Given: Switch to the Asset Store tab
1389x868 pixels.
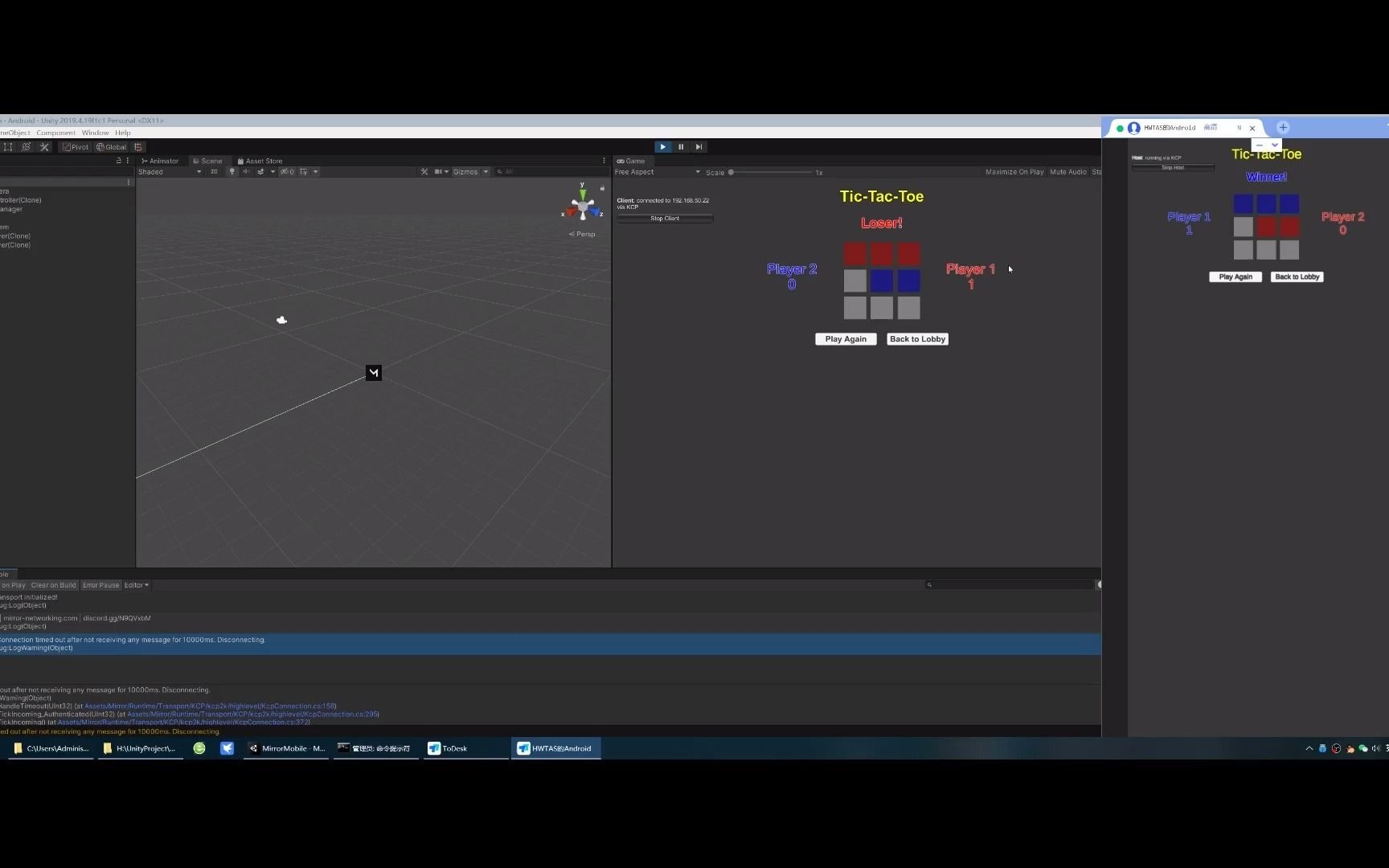Looking at the screenshot, I should pos(260,161).
